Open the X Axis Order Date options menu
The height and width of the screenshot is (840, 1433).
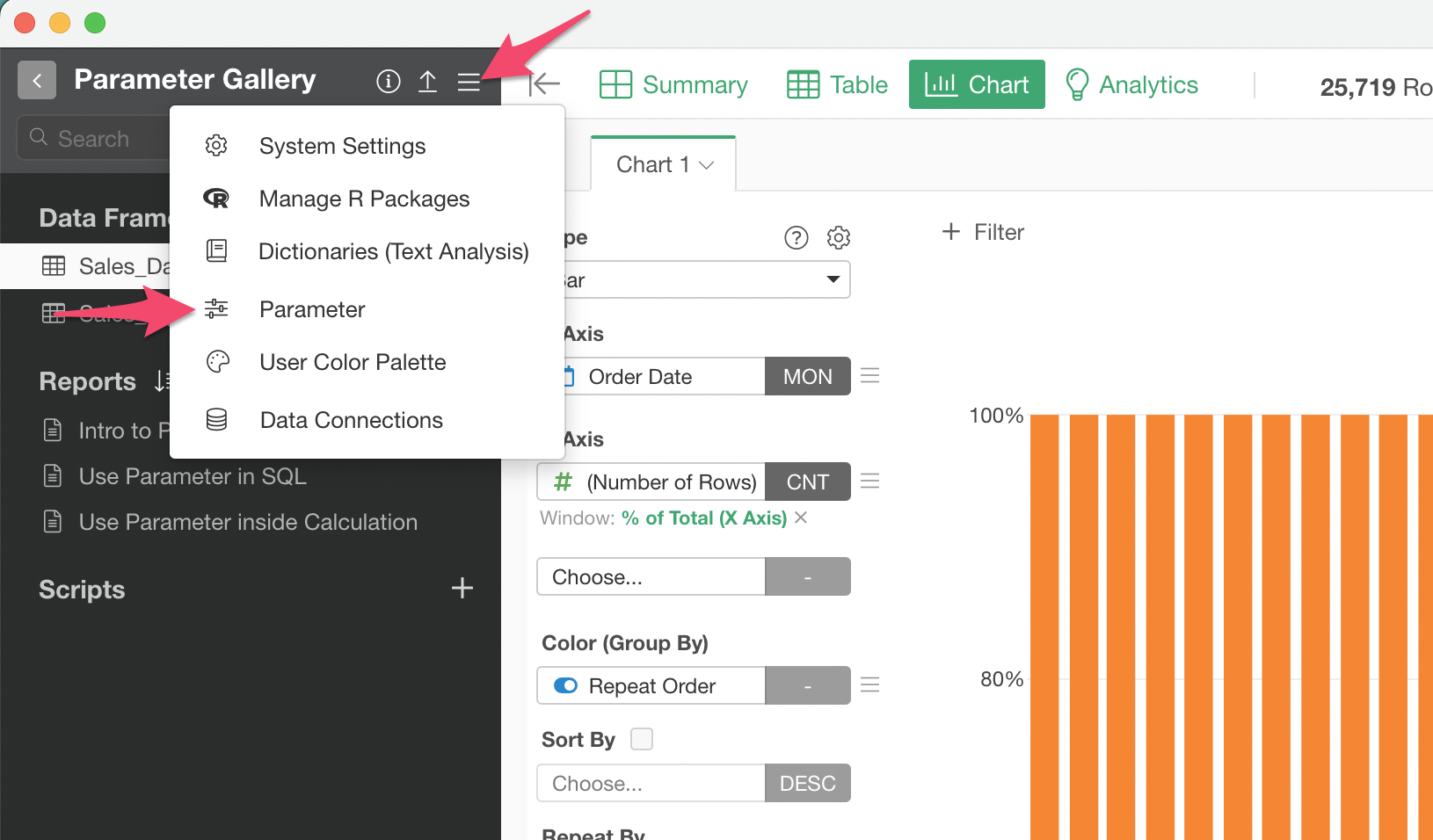[869, 376]
